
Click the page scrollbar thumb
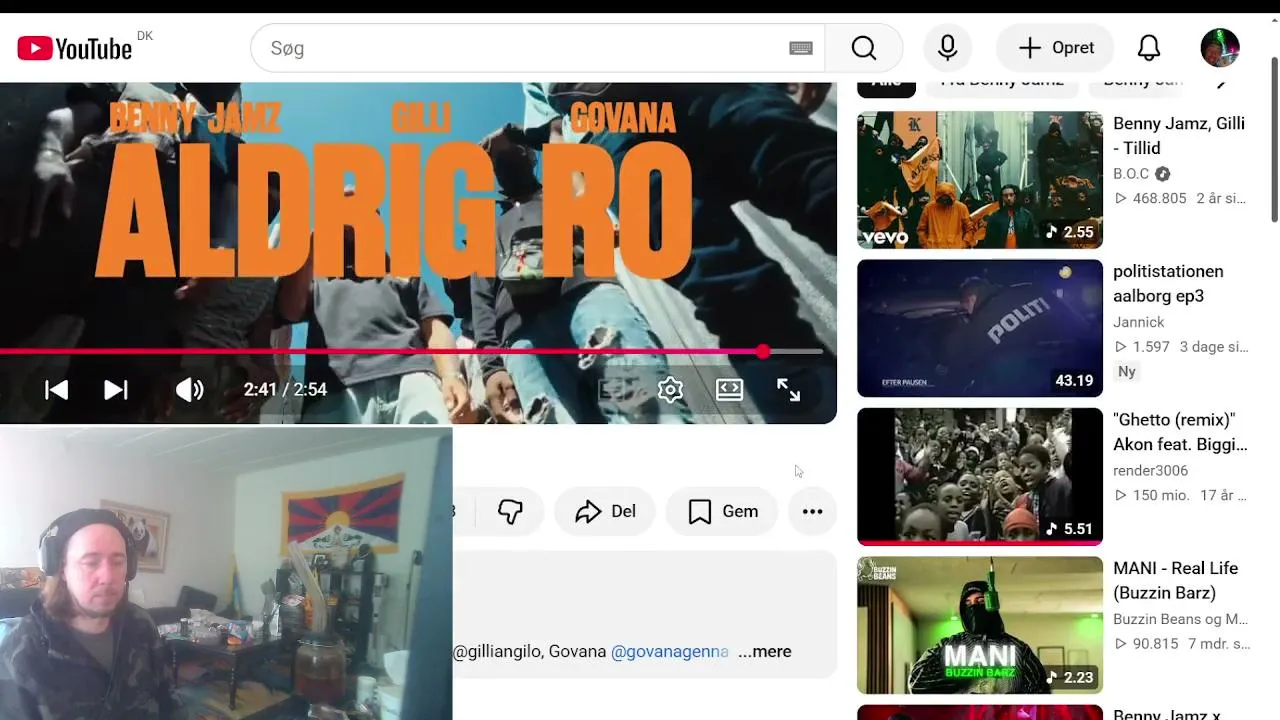click(1274, 140)
